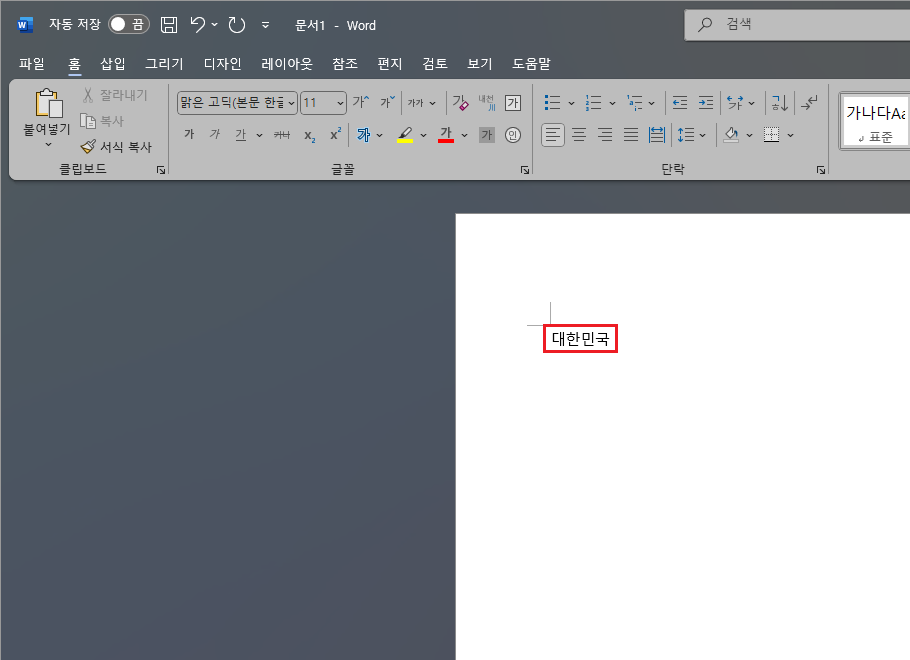This screenshot has width=910, height=660.
Task: Open the 보기 (View) tab
Action: pos(479,63)
